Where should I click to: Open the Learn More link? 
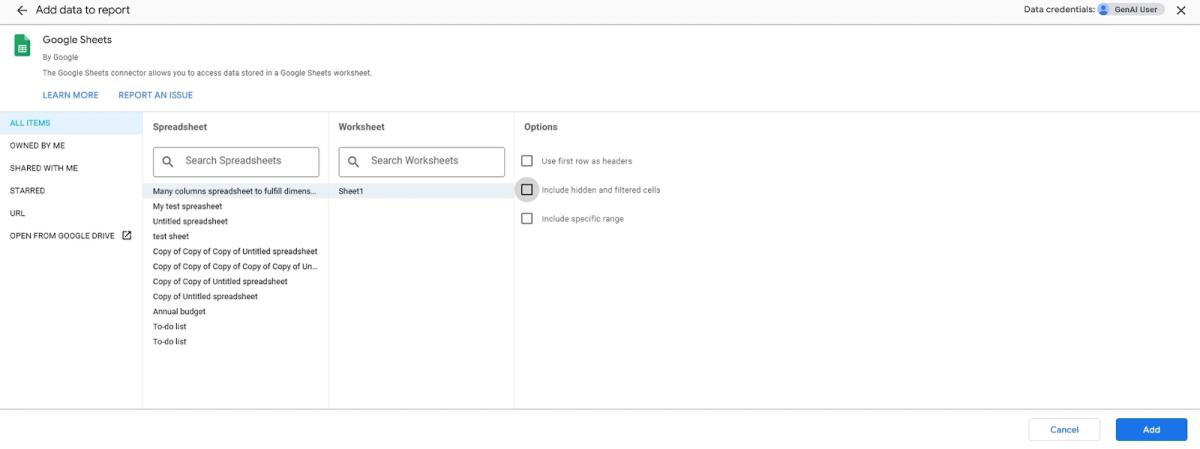[x=70, y=95]
